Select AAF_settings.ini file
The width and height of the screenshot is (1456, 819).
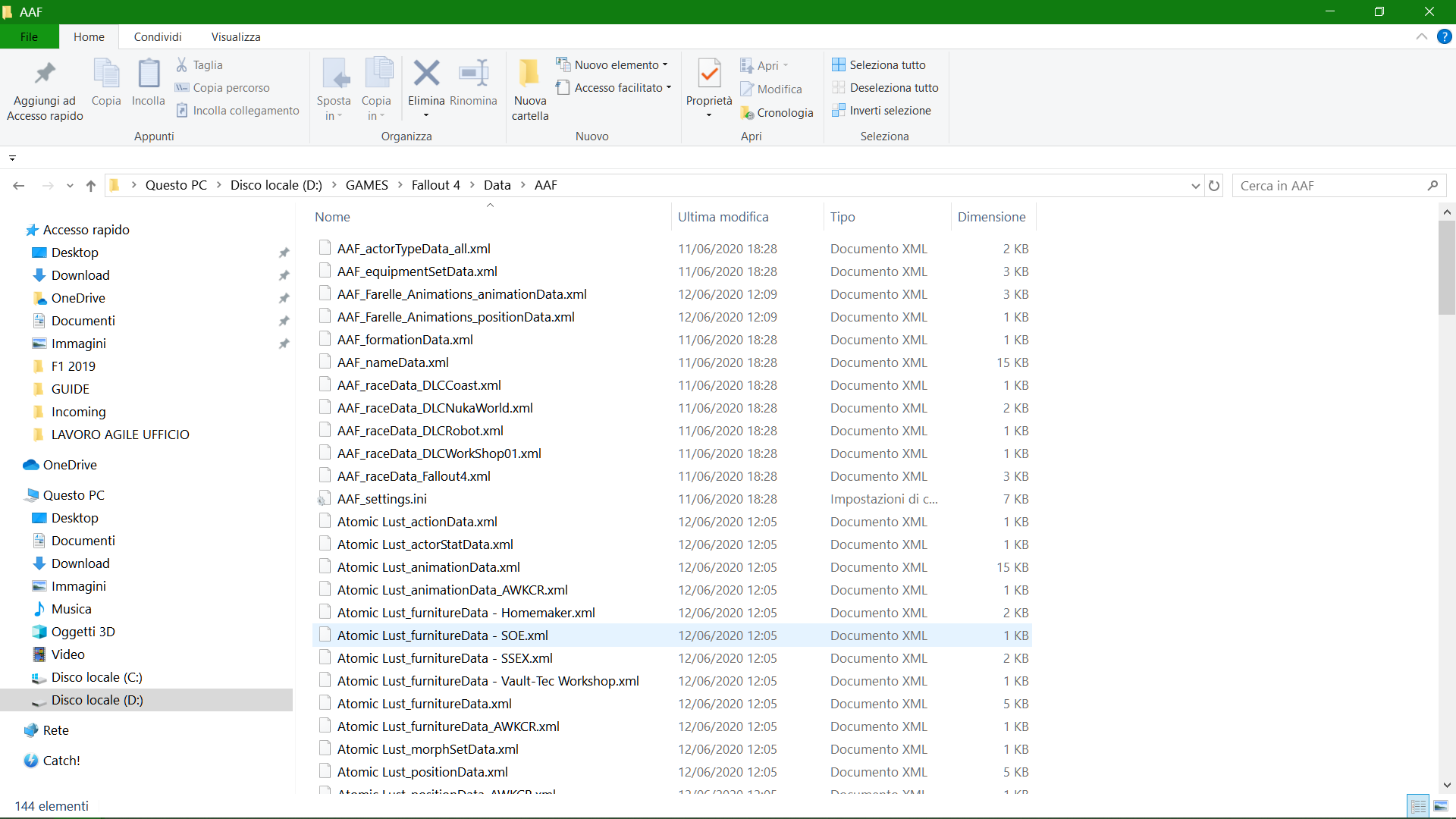[x=381, y=499]
